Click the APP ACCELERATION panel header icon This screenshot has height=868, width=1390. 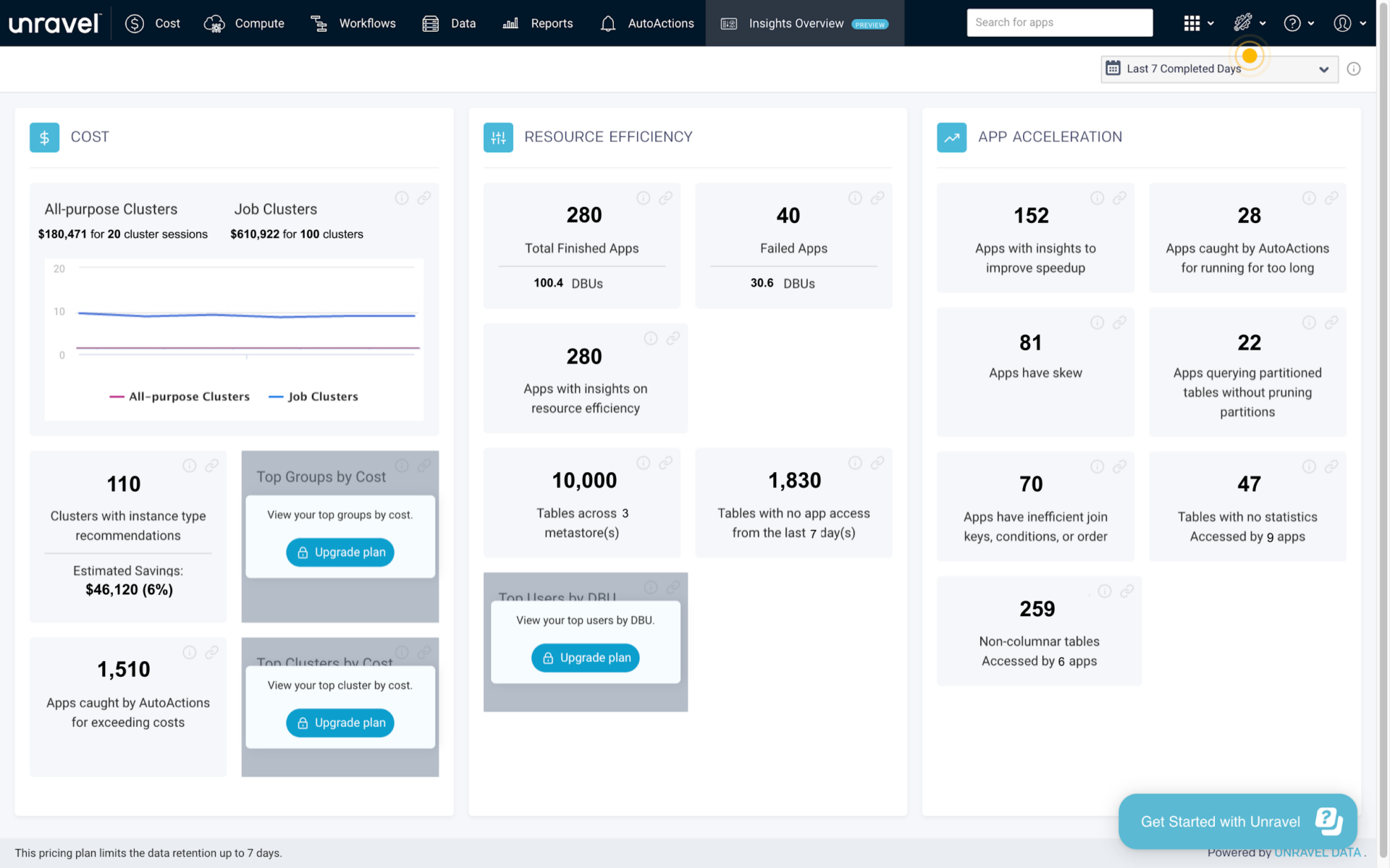[x=951, y=137]
